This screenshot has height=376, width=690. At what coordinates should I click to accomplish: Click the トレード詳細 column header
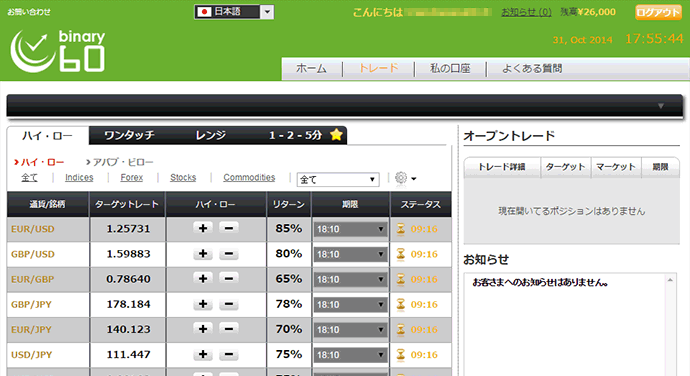(502, 167)
